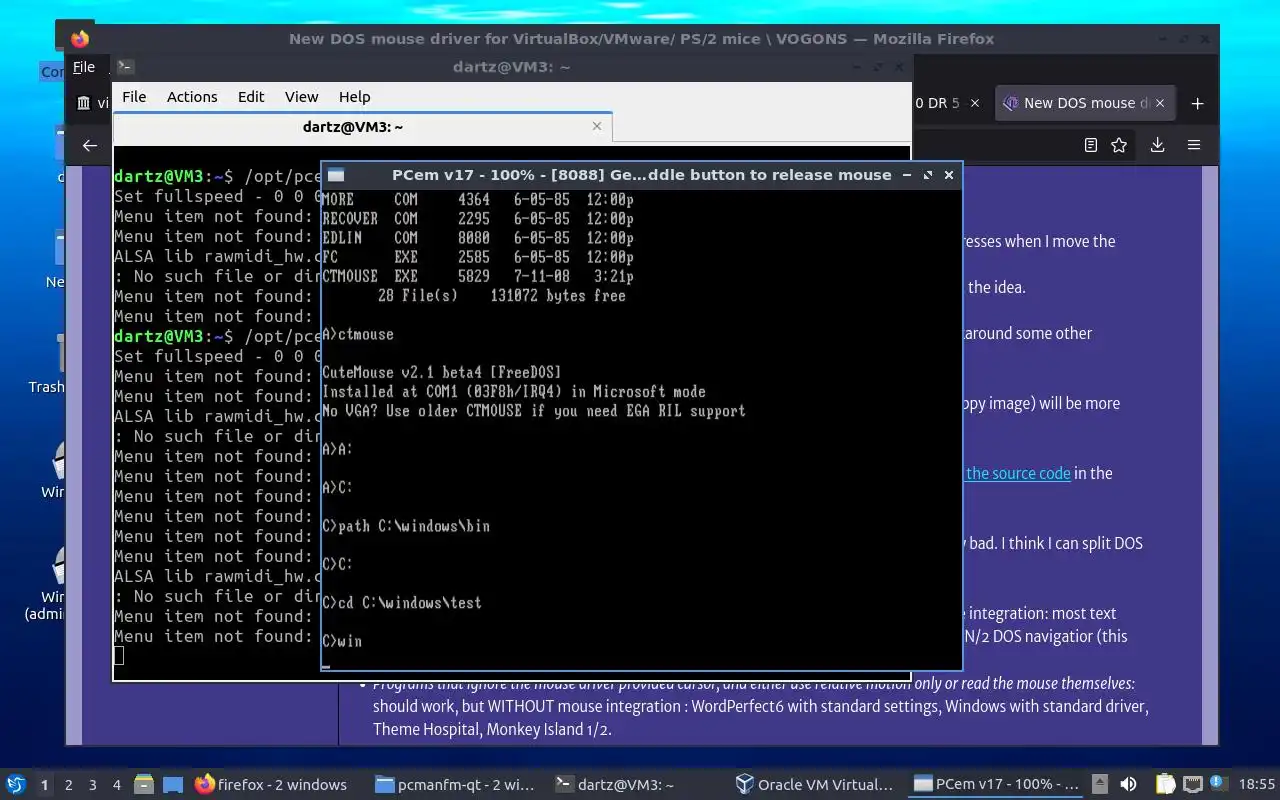Click EDLIN COM file listing row
1280x800 pixels.
478,238
